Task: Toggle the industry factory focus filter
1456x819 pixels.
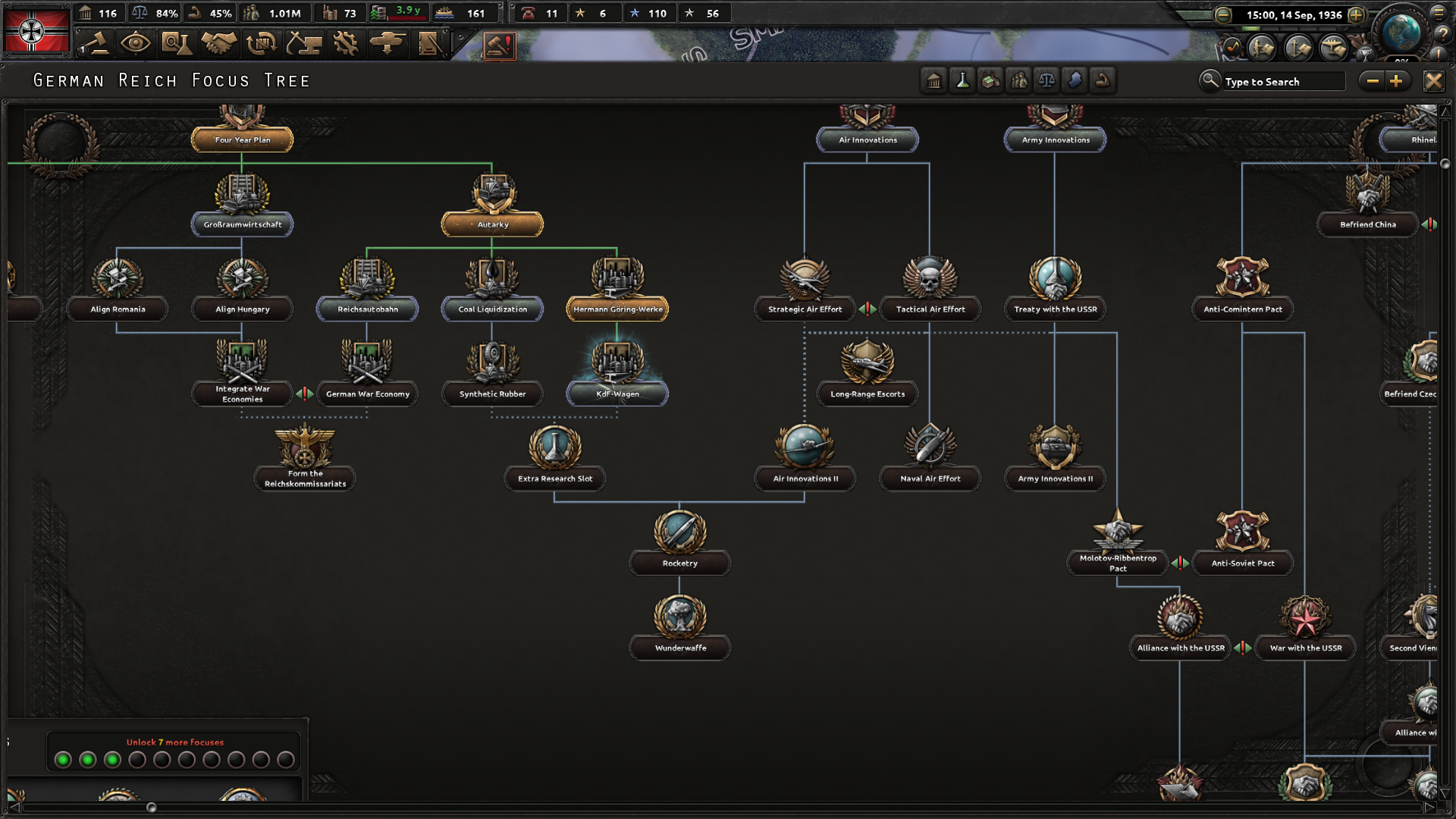Action: [990, 80]
